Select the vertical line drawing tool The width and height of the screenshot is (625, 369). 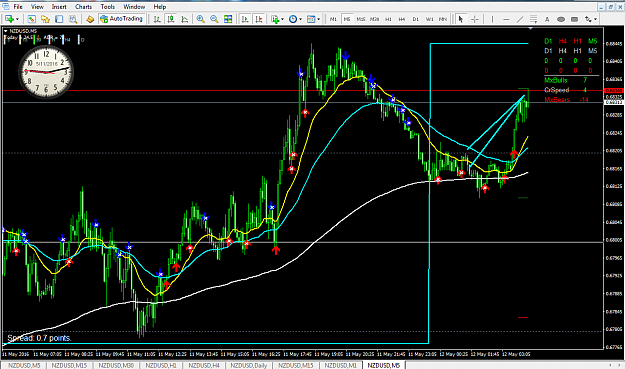point(493,19)
